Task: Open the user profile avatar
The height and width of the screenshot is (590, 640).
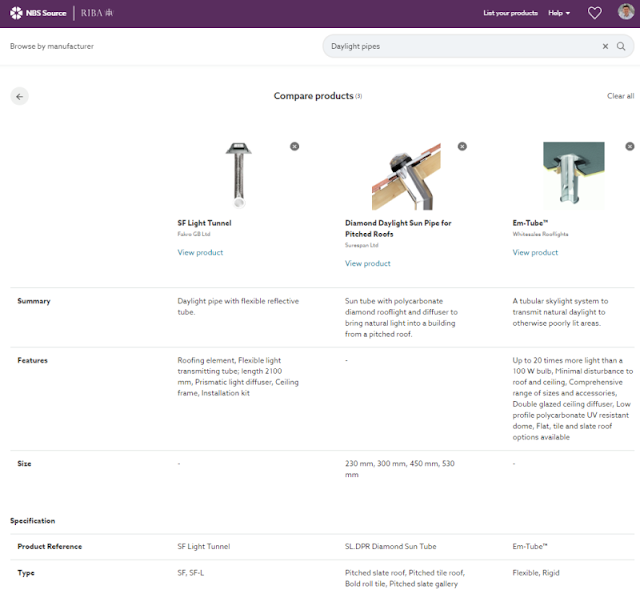Action: pos(626,11)
